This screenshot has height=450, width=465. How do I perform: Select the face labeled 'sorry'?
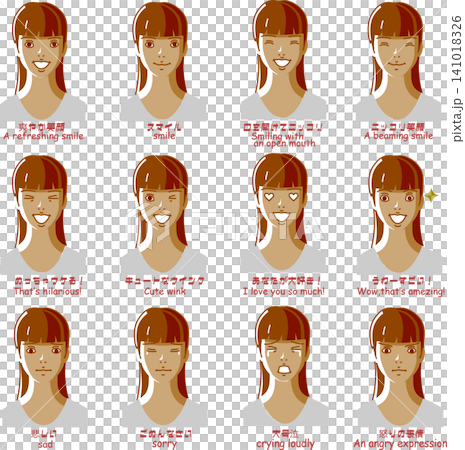[164, 367]
